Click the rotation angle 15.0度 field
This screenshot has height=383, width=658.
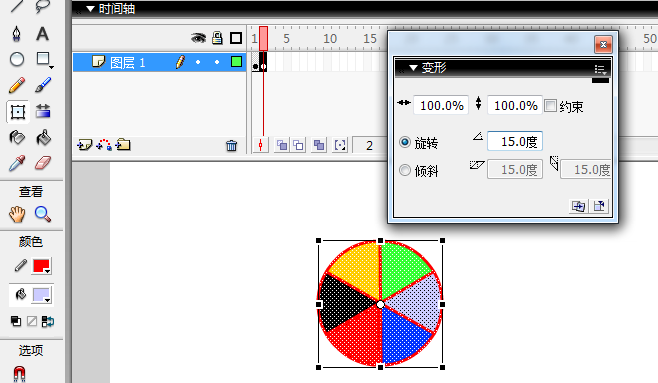click(x=515, y=141)
